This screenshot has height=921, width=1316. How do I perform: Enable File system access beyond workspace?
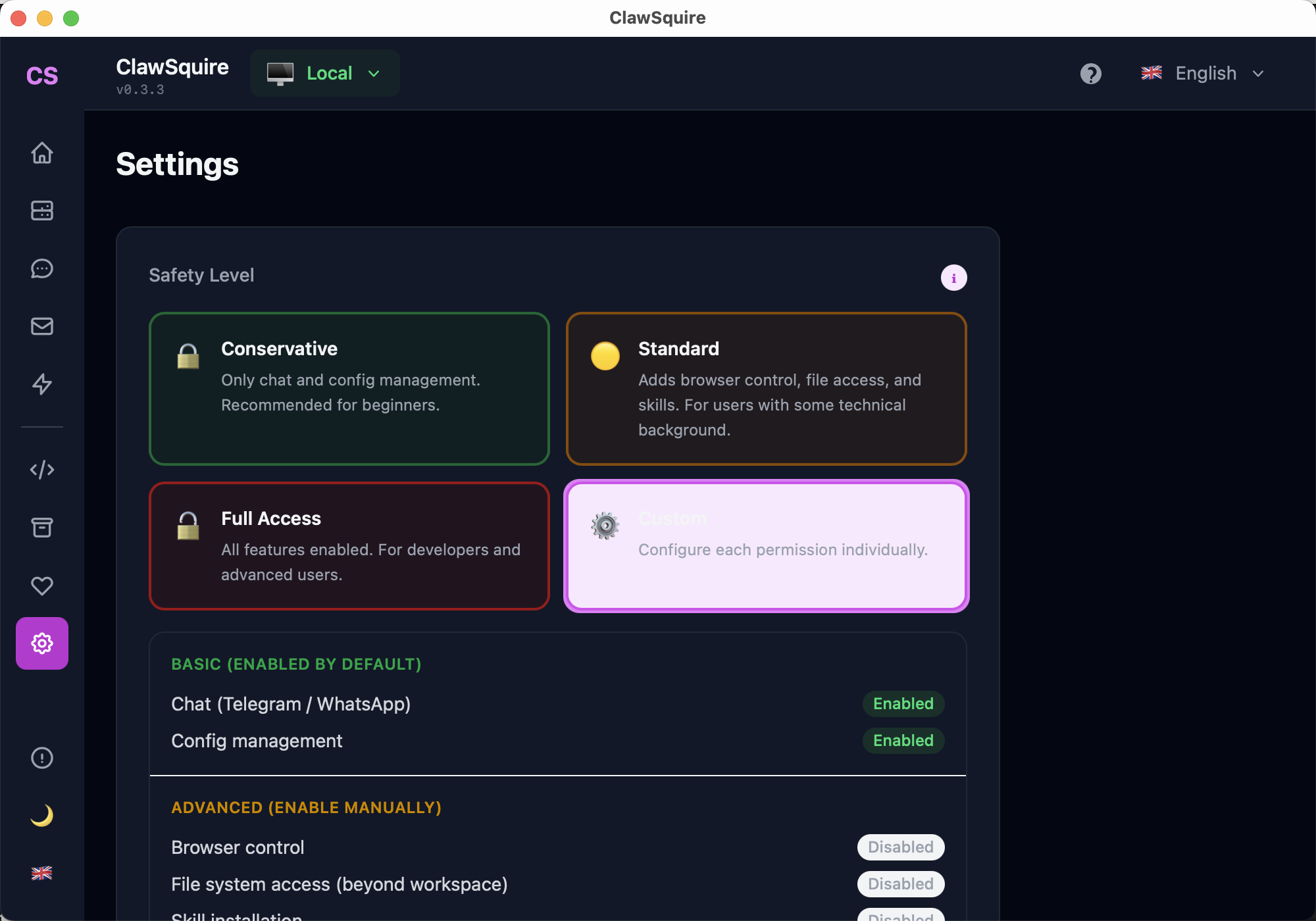click(900, 884)
